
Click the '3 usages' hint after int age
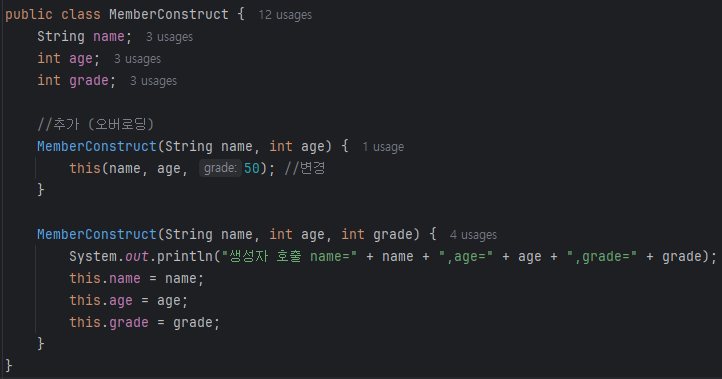137,59
